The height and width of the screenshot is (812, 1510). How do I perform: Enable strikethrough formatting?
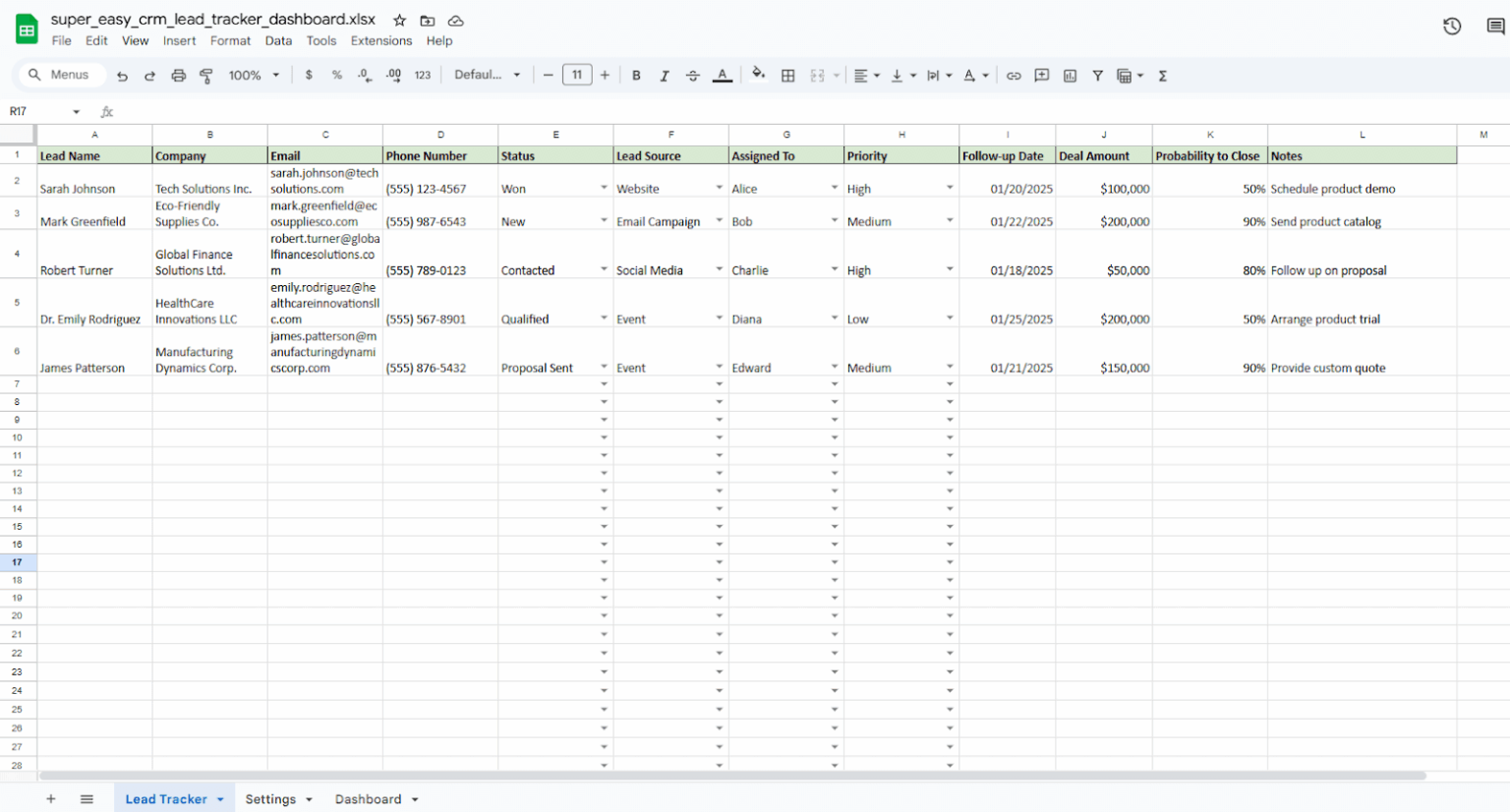click(691, 75)
